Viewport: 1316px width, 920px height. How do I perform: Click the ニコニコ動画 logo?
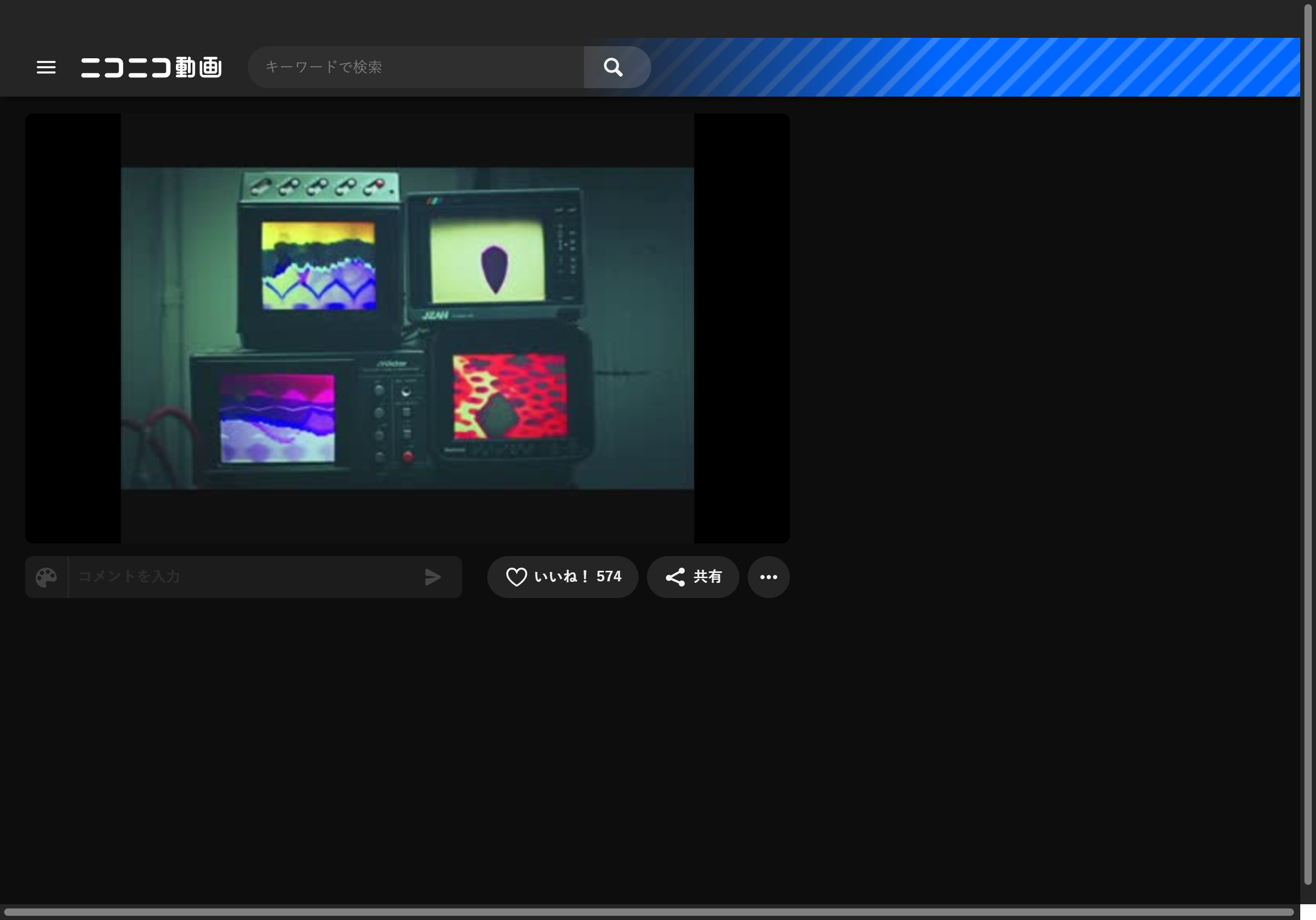coord(151,67)
